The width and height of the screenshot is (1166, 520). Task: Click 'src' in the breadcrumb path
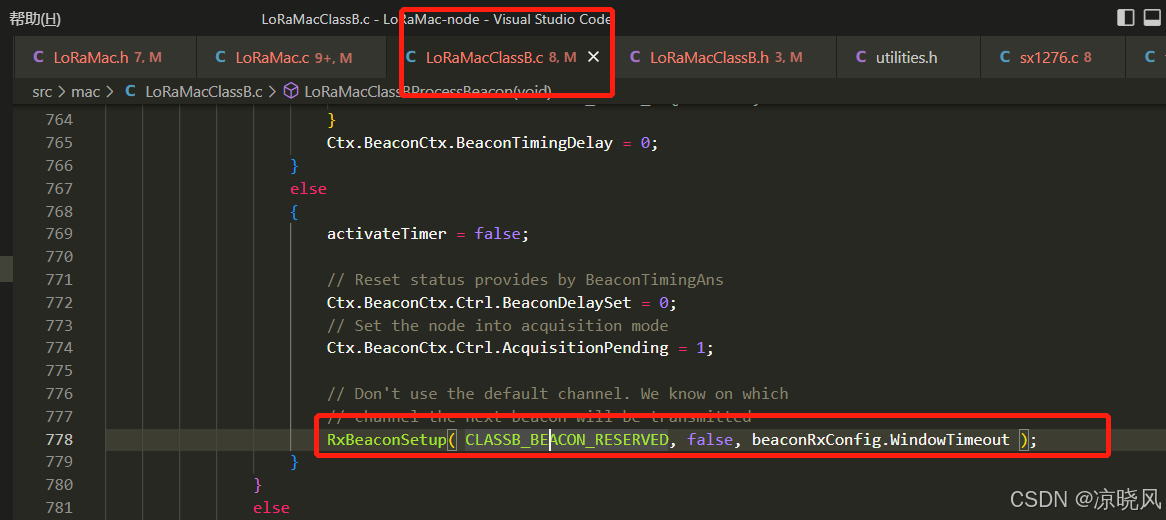[43, 92]
